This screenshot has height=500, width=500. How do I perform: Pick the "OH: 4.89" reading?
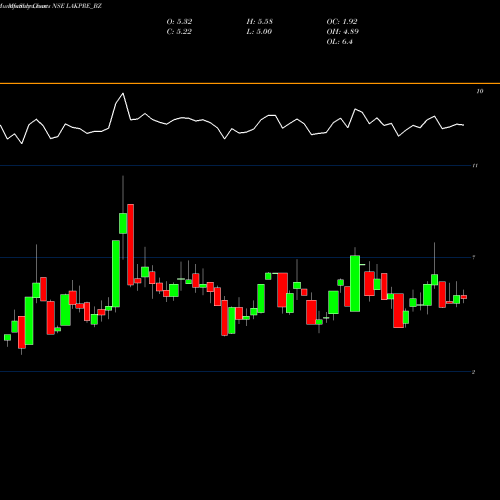tap(343, 32)
